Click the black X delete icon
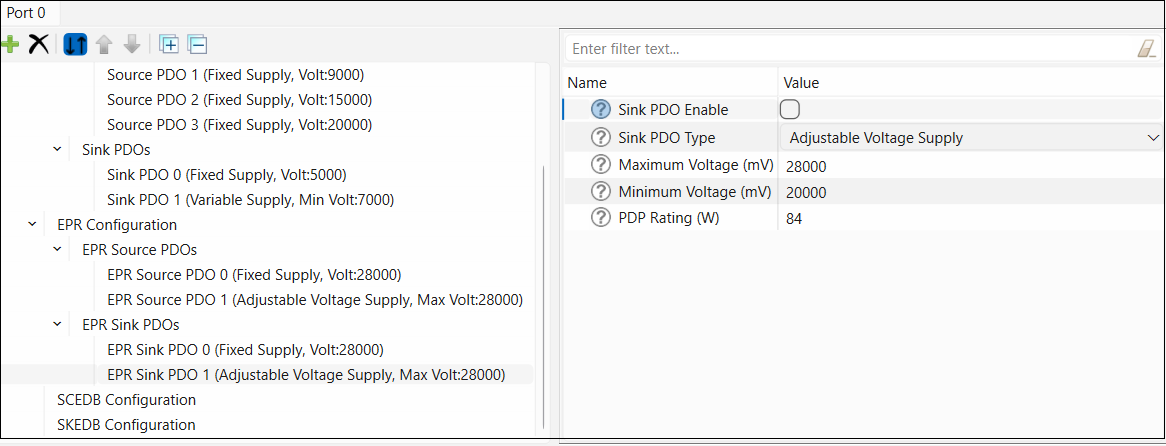This screenshot has width=1166, height=446. pos(38,45)
